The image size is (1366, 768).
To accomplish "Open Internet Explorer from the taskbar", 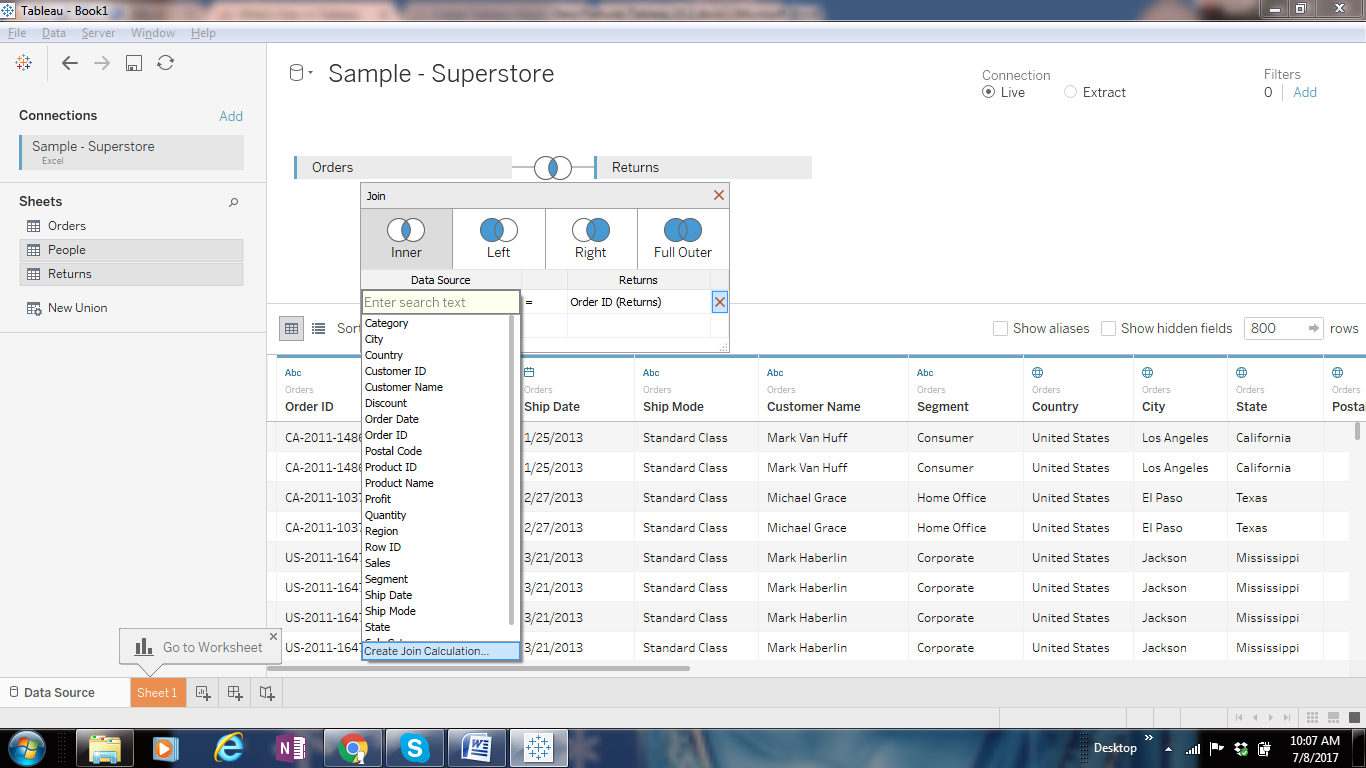I will [229, 747].
